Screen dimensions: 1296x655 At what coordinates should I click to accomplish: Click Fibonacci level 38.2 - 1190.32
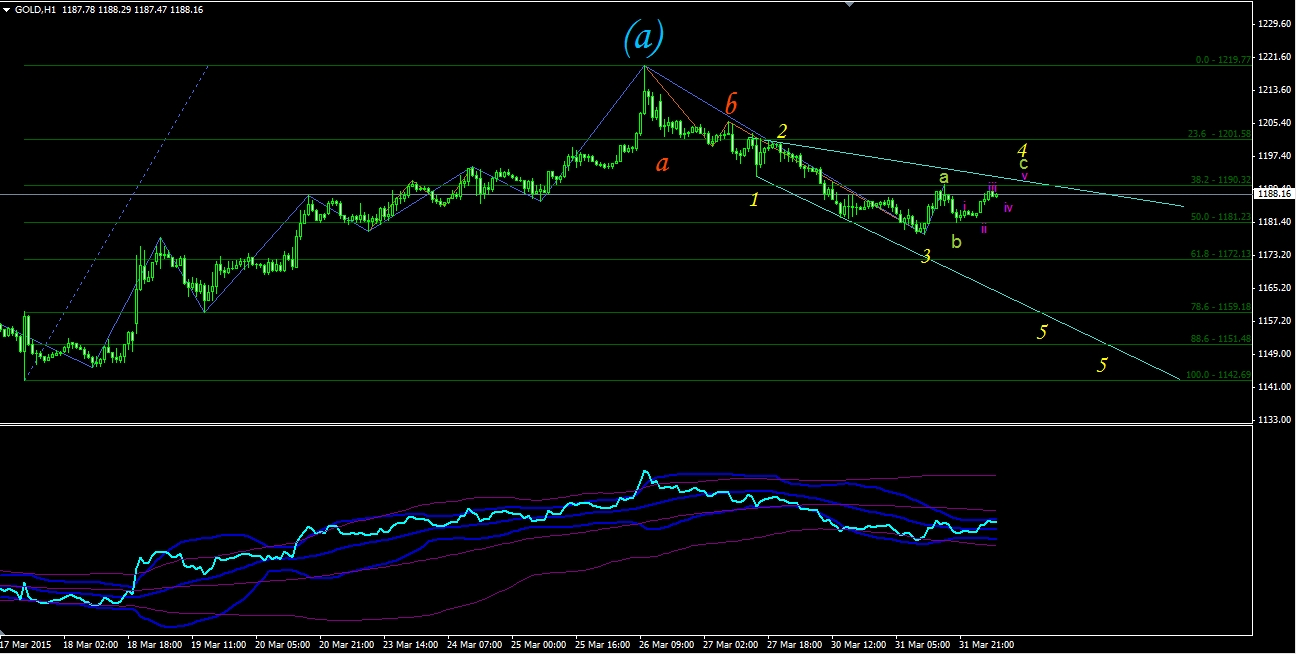tap(1220, 180)
